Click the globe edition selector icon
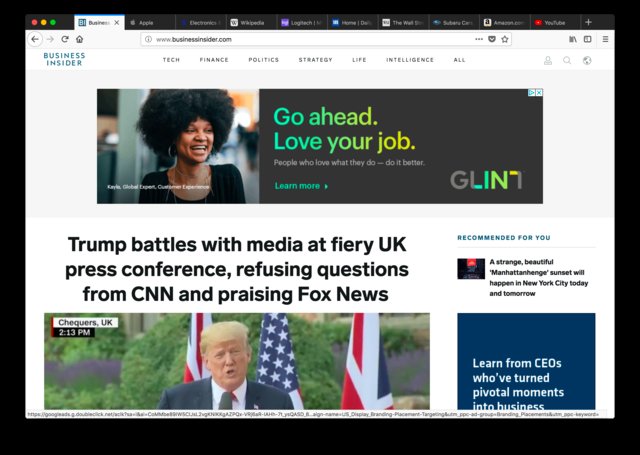This screenshot has width=640, height=455. coord(587,60)
